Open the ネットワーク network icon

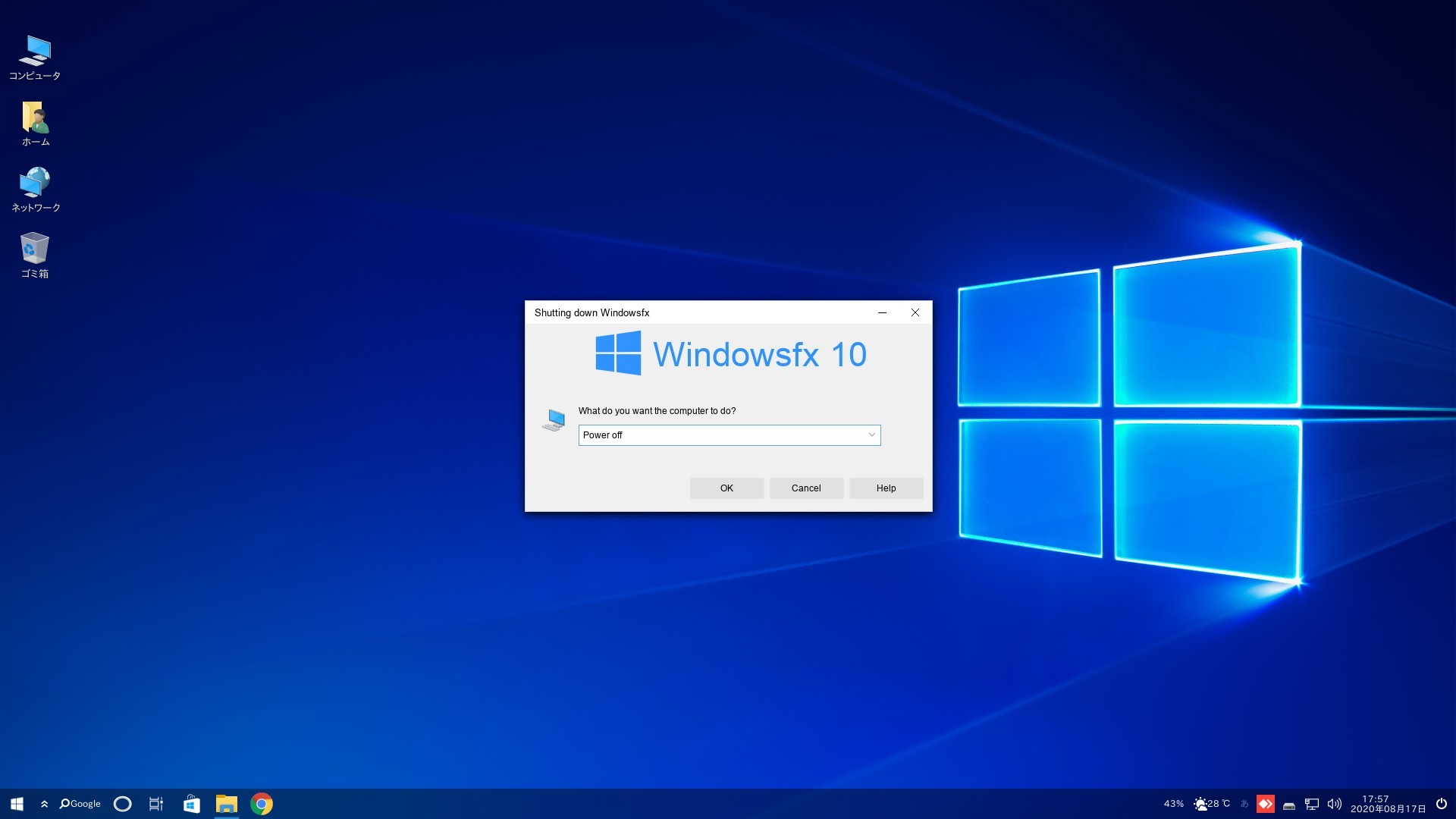click(35, 190)
